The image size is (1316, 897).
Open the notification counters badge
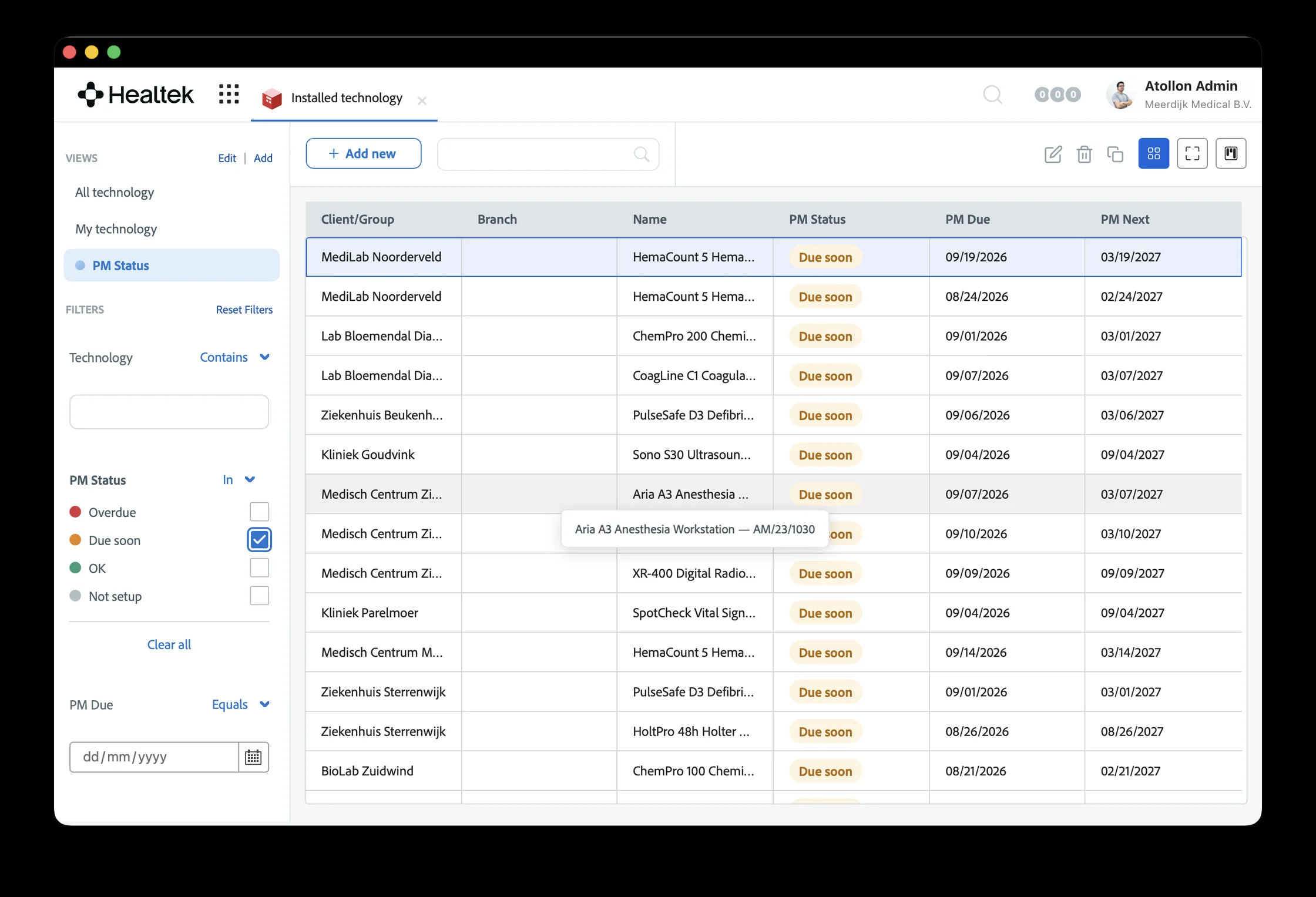click(x=1057, y=95)
